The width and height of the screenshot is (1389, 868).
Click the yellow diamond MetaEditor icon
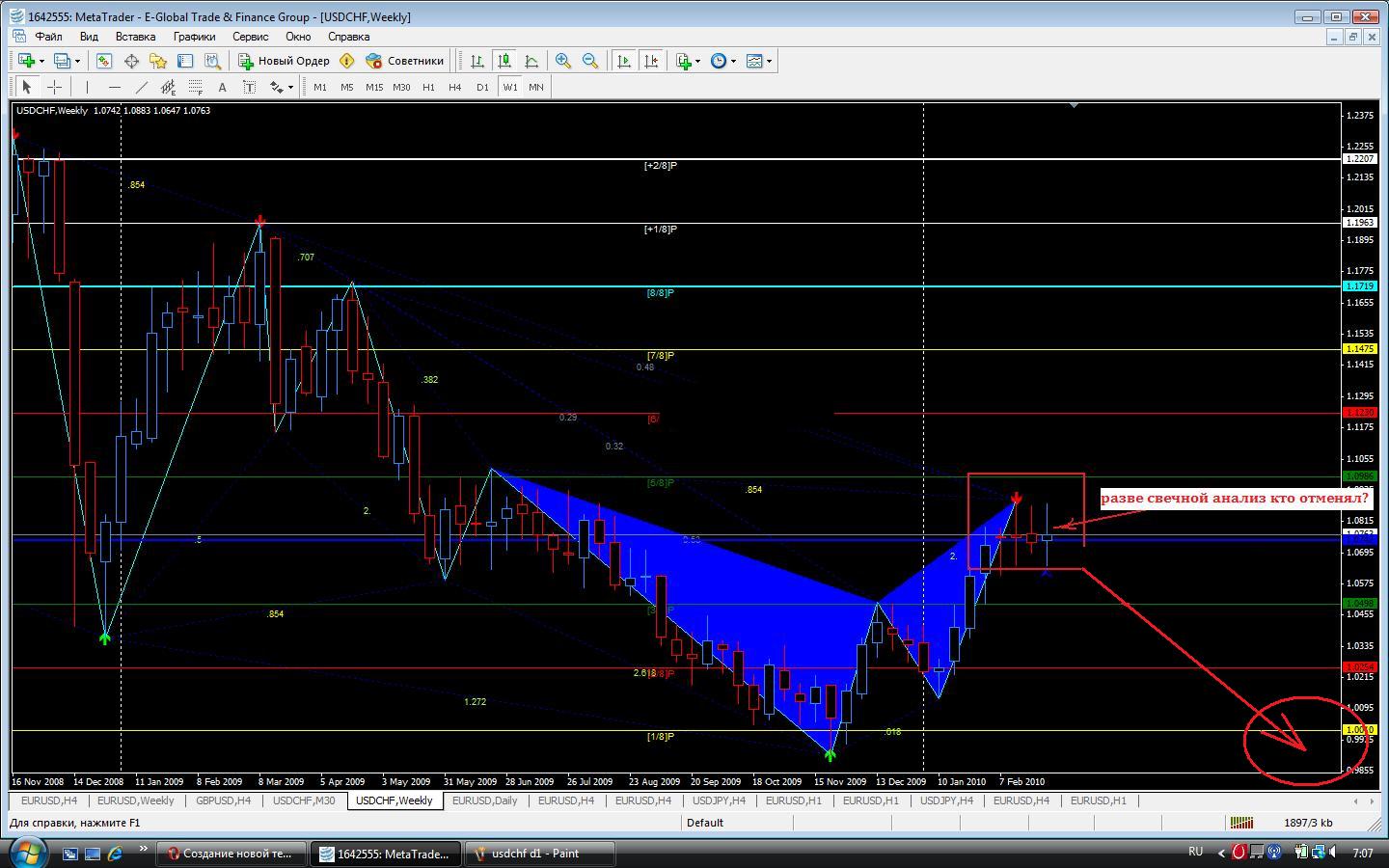click(x=347, y=61)
